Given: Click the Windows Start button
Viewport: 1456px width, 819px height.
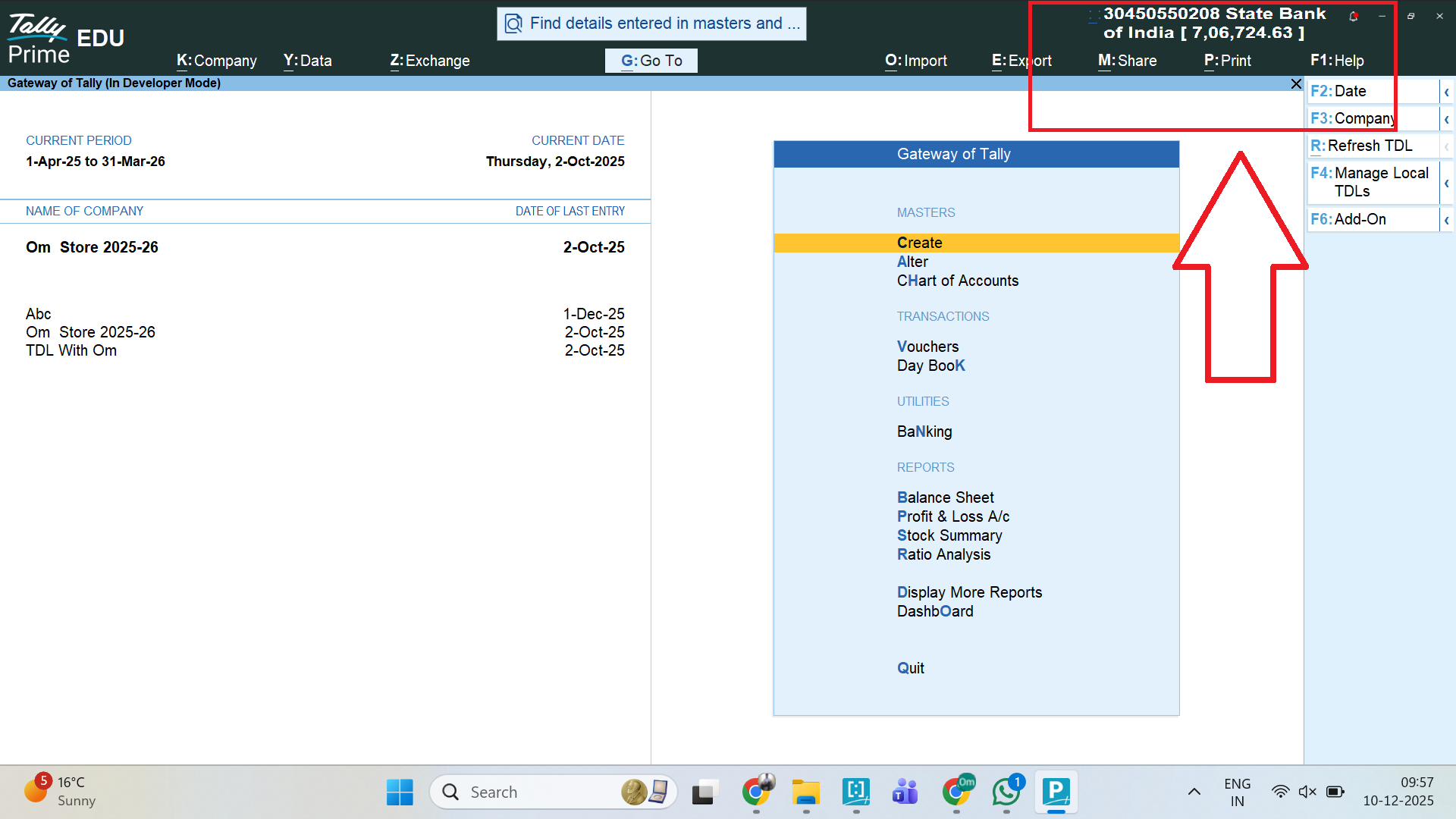Looking at the screenshot, I should [400, 792].
